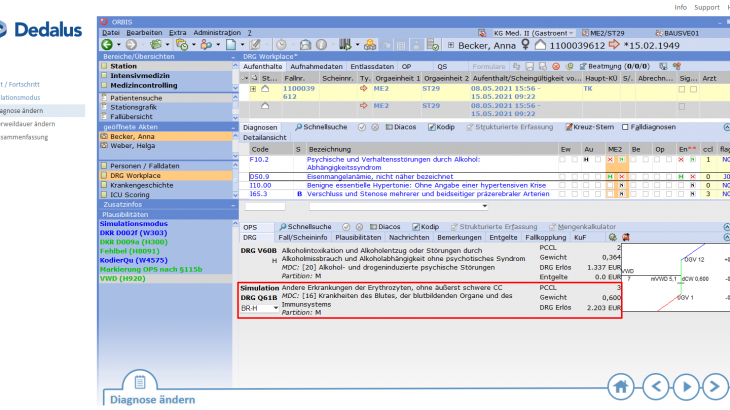The image size is (730, 410).
Task: Tick the Sig checkbox in case row
Action: 682,90
